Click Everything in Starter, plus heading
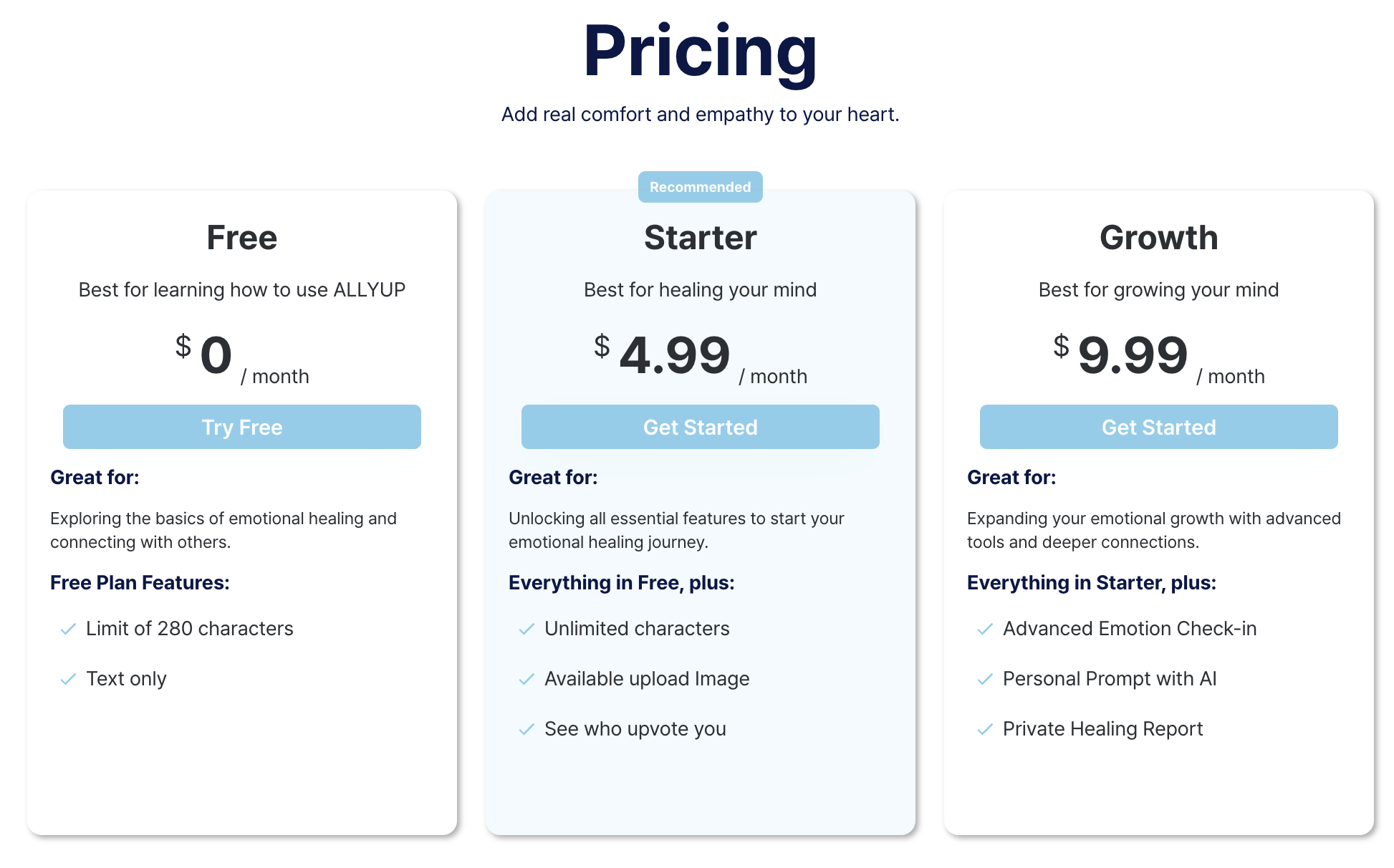Image resolution: width=1394 pixels, height=868 pixels. pos(1092,583)
